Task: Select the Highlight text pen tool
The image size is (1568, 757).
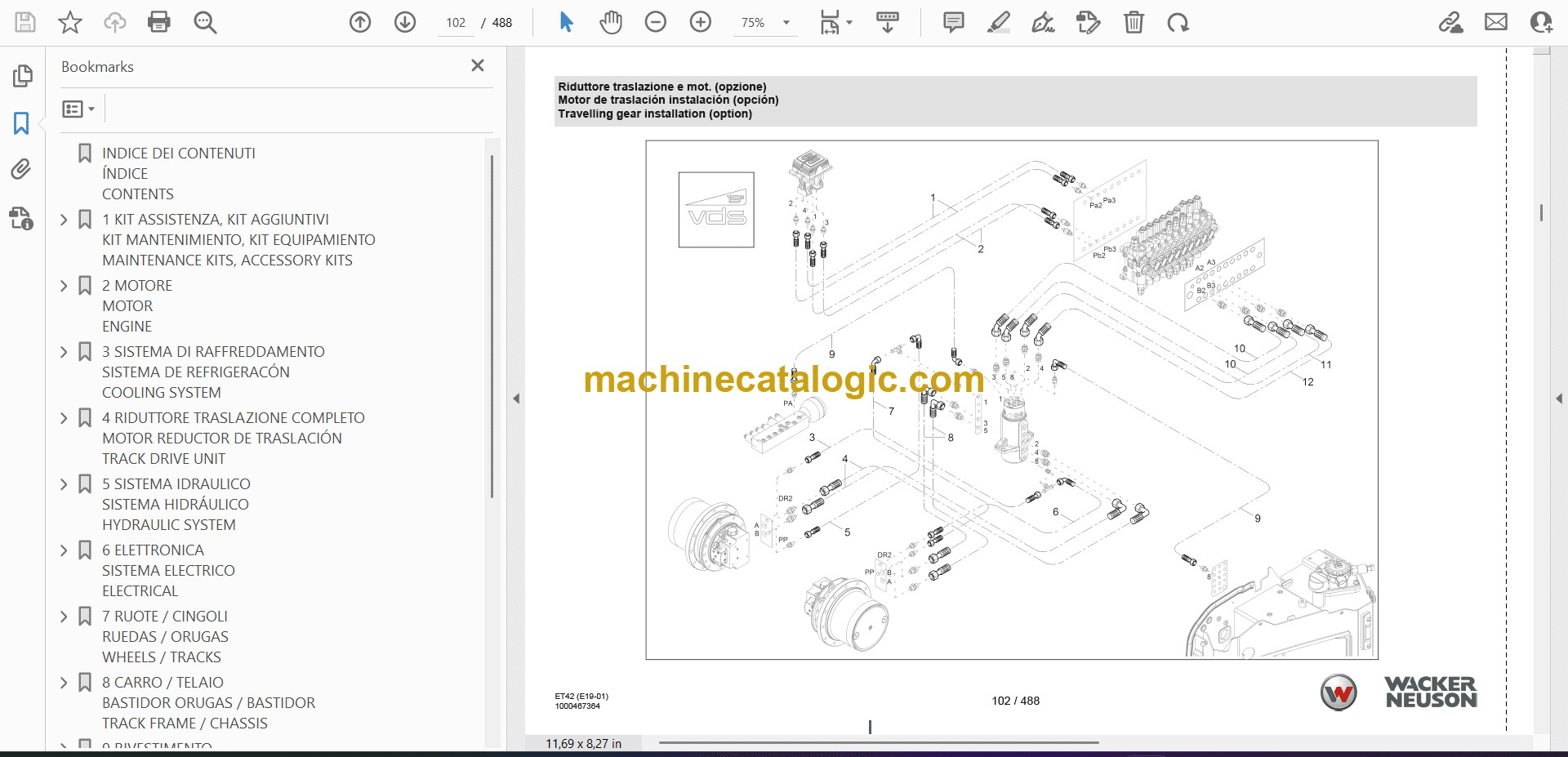Action: pos(998,22)
